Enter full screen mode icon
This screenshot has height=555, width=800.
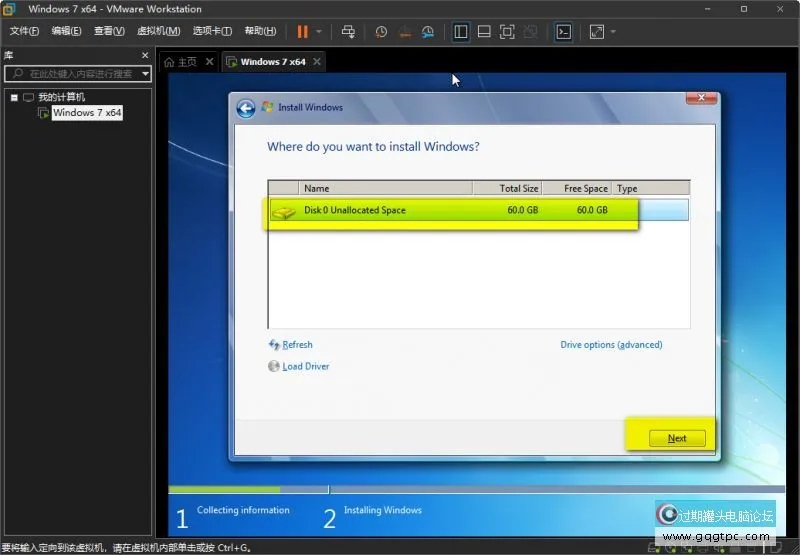(x=507, y=31)
